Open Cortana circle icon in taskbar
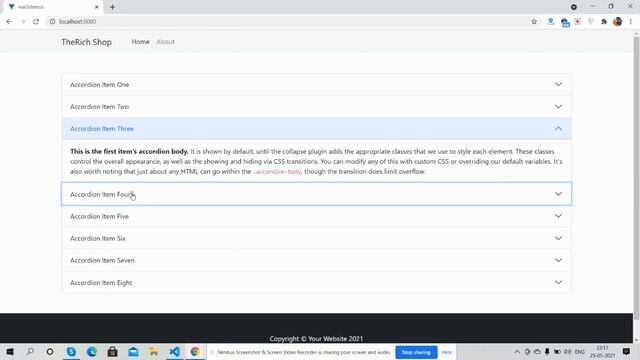 (50, 351)
